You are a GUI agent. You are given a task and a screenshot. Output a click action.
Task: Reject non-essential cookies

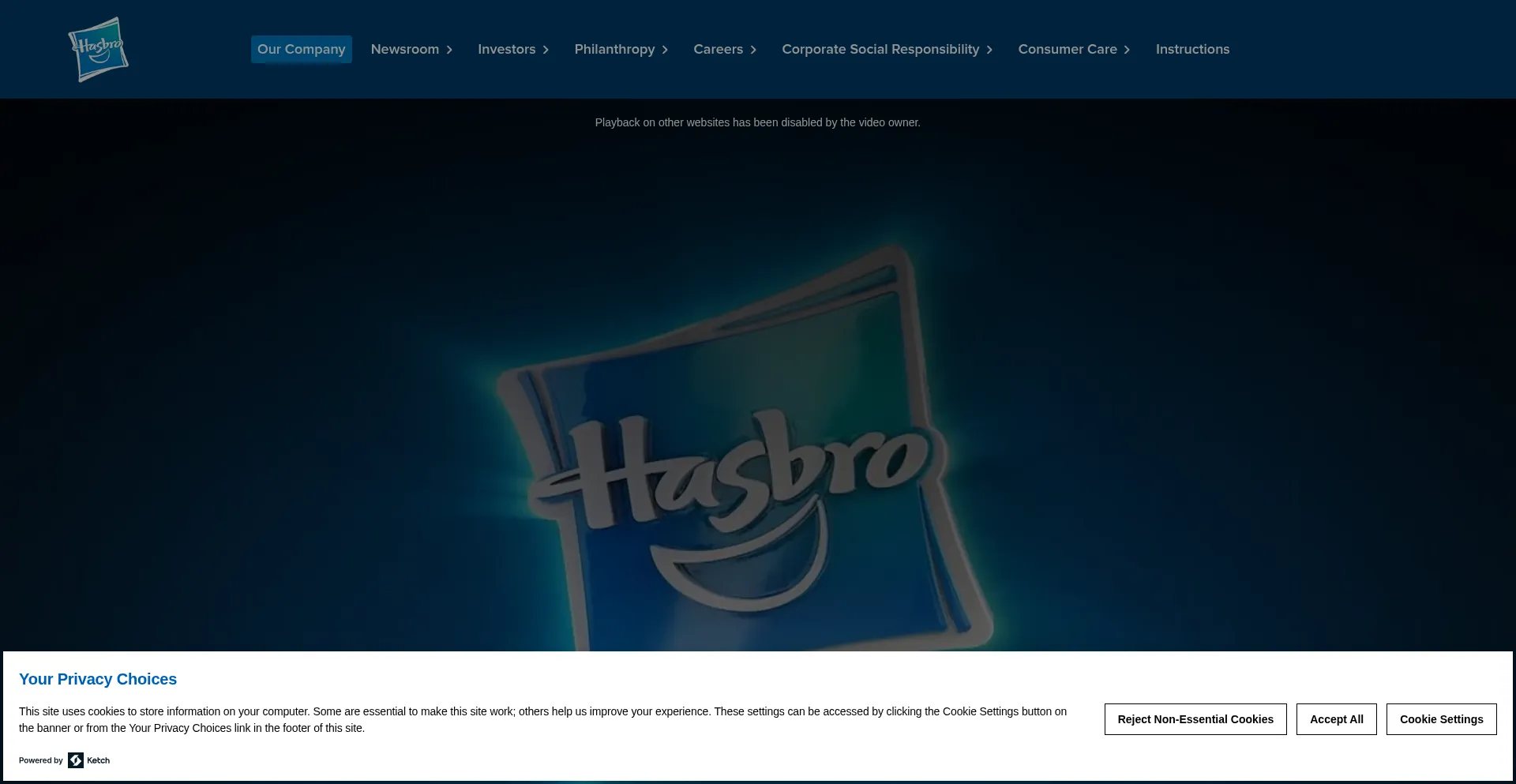1195,719
